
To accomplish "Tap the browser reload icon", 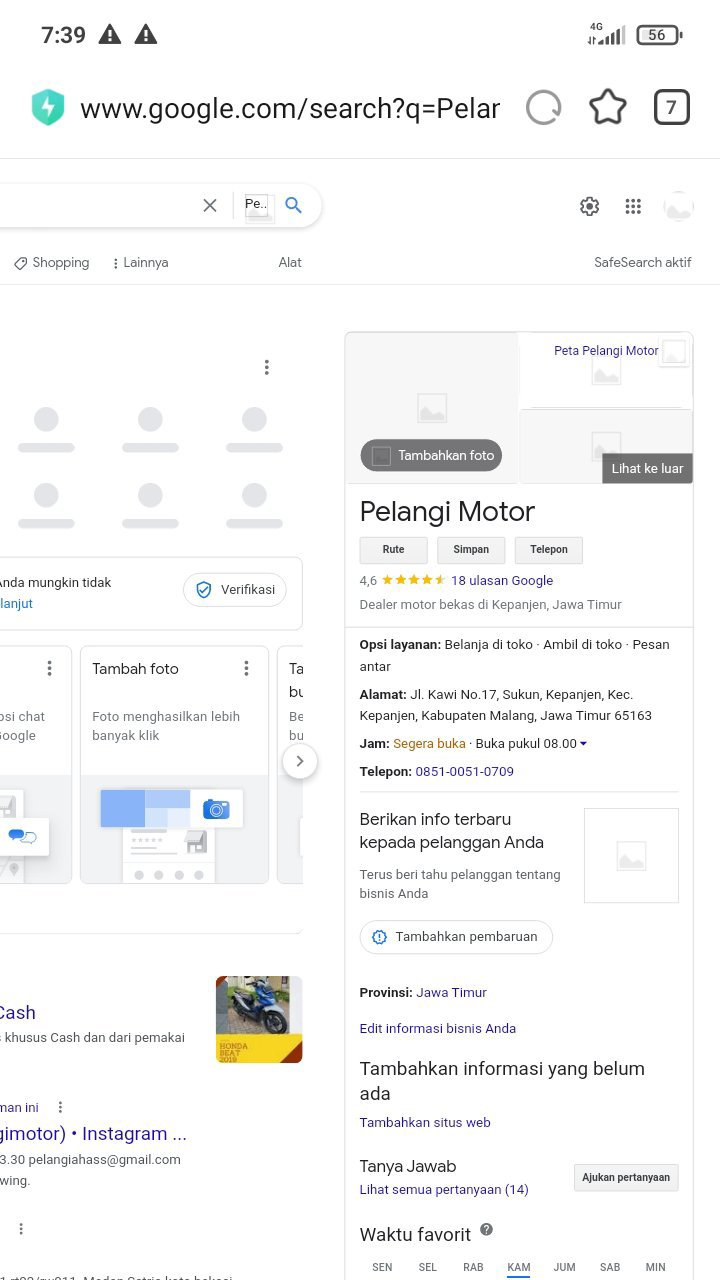I will (x=543, y=108).
